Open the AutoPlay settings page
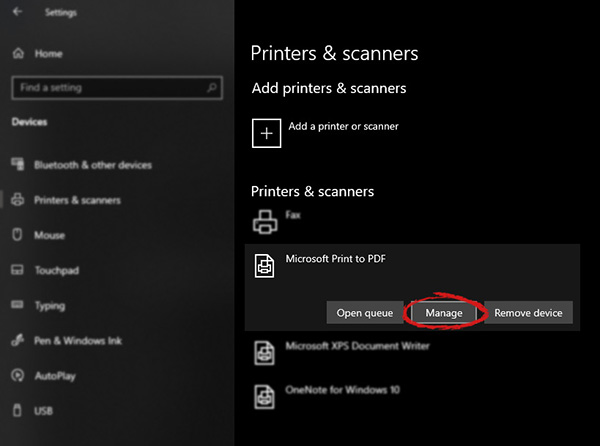 (55, 376)
